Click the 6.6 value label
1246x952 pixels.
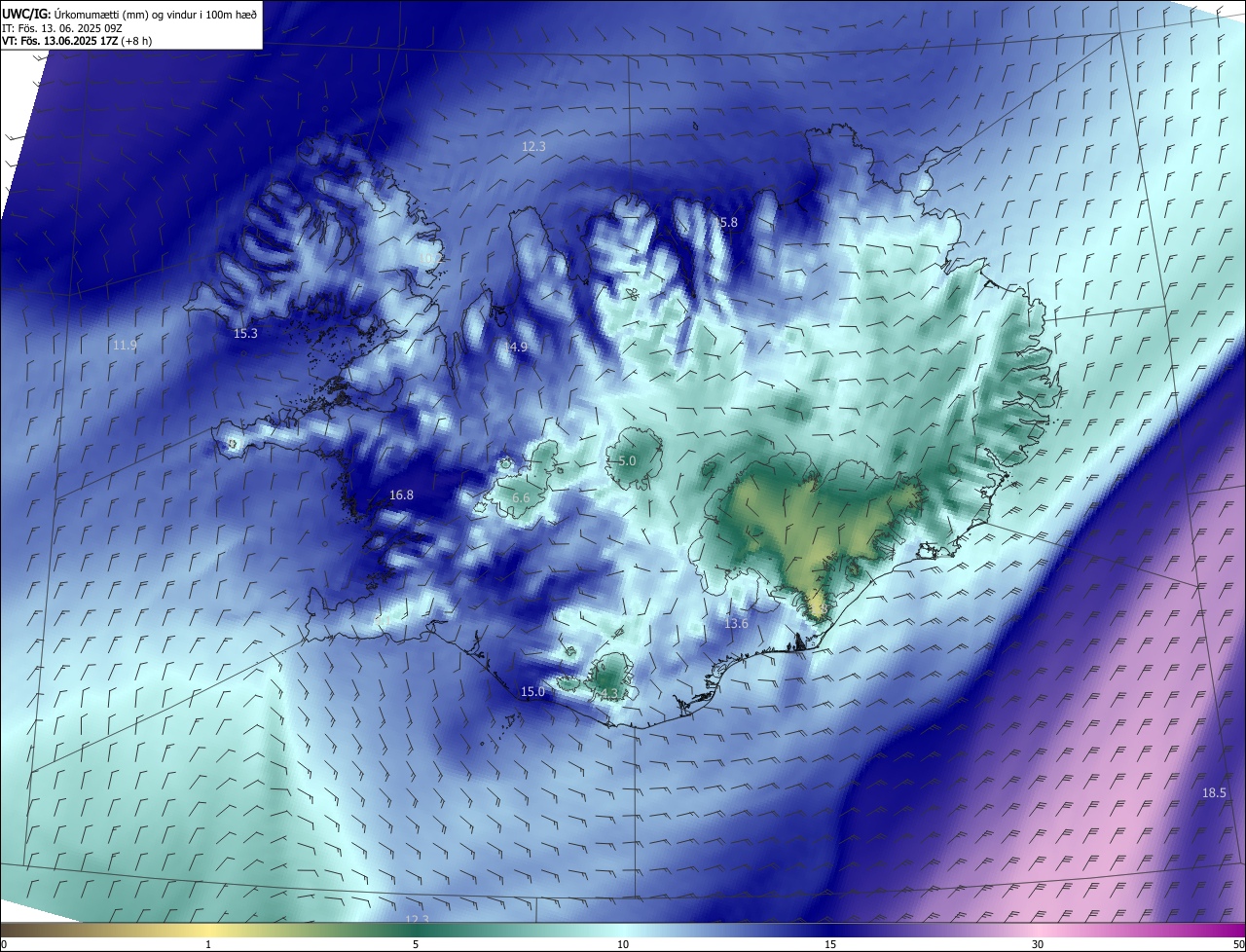(521, 498)
